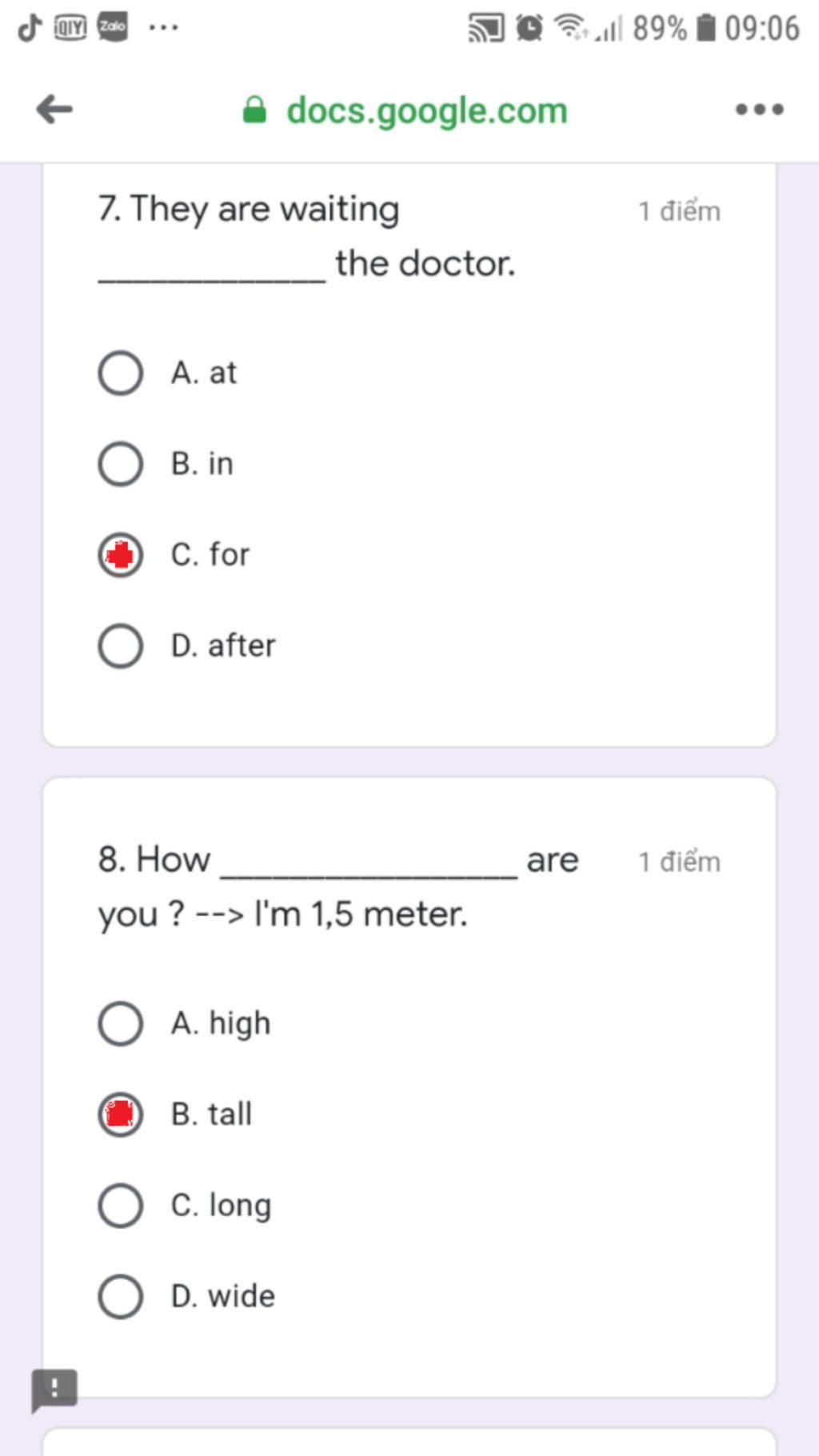The image size is (819, 1456).
Task: Tap the docs.google.com address bar
Action: (x=427, y=110)
